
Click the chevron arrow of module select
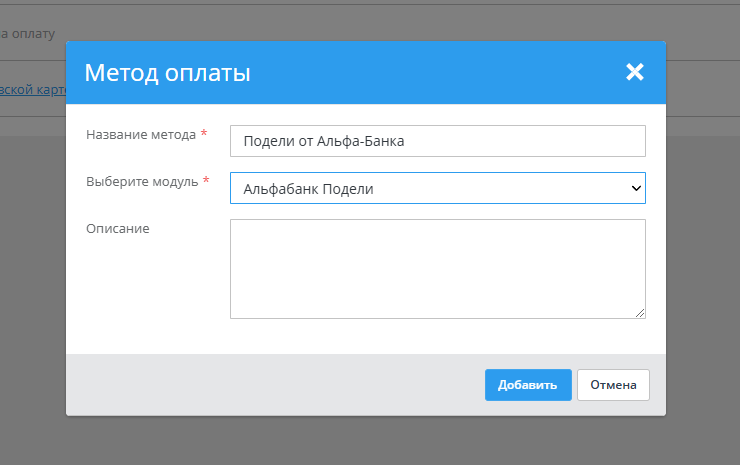click(x=635, y=188)
